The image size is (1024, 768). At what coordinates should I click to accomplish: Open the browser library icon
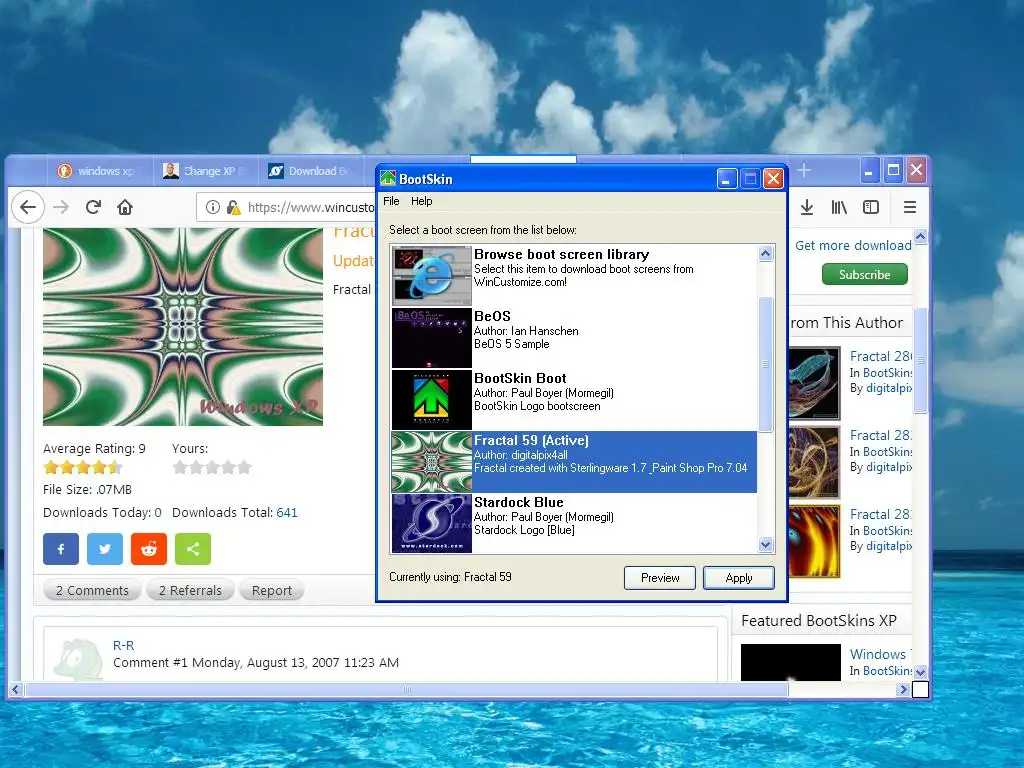click(839, 208)
